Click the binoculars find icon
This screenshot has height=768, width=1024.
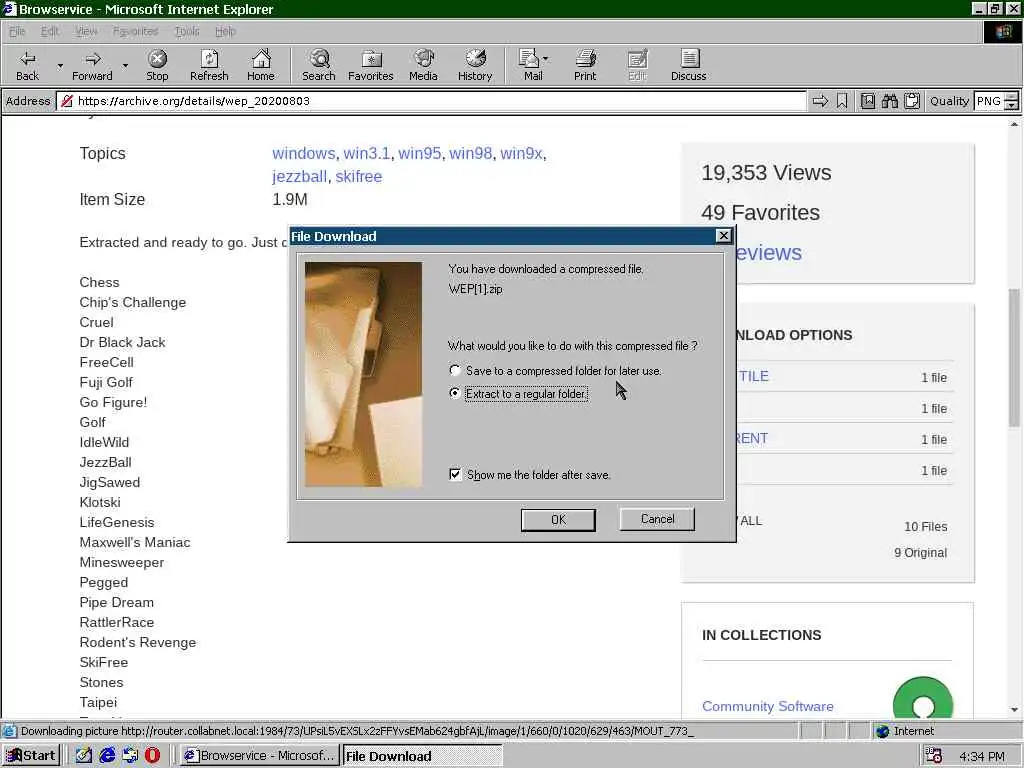point(889,101)
